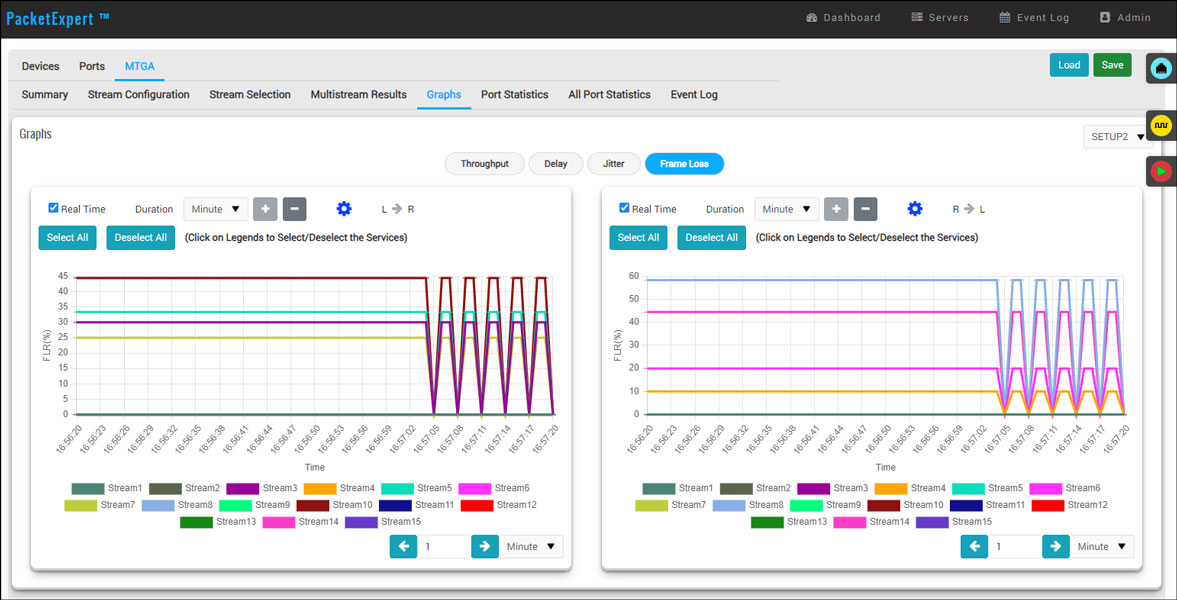
Task: Click page number field in R to L panel
Action: coord(1015,547)
